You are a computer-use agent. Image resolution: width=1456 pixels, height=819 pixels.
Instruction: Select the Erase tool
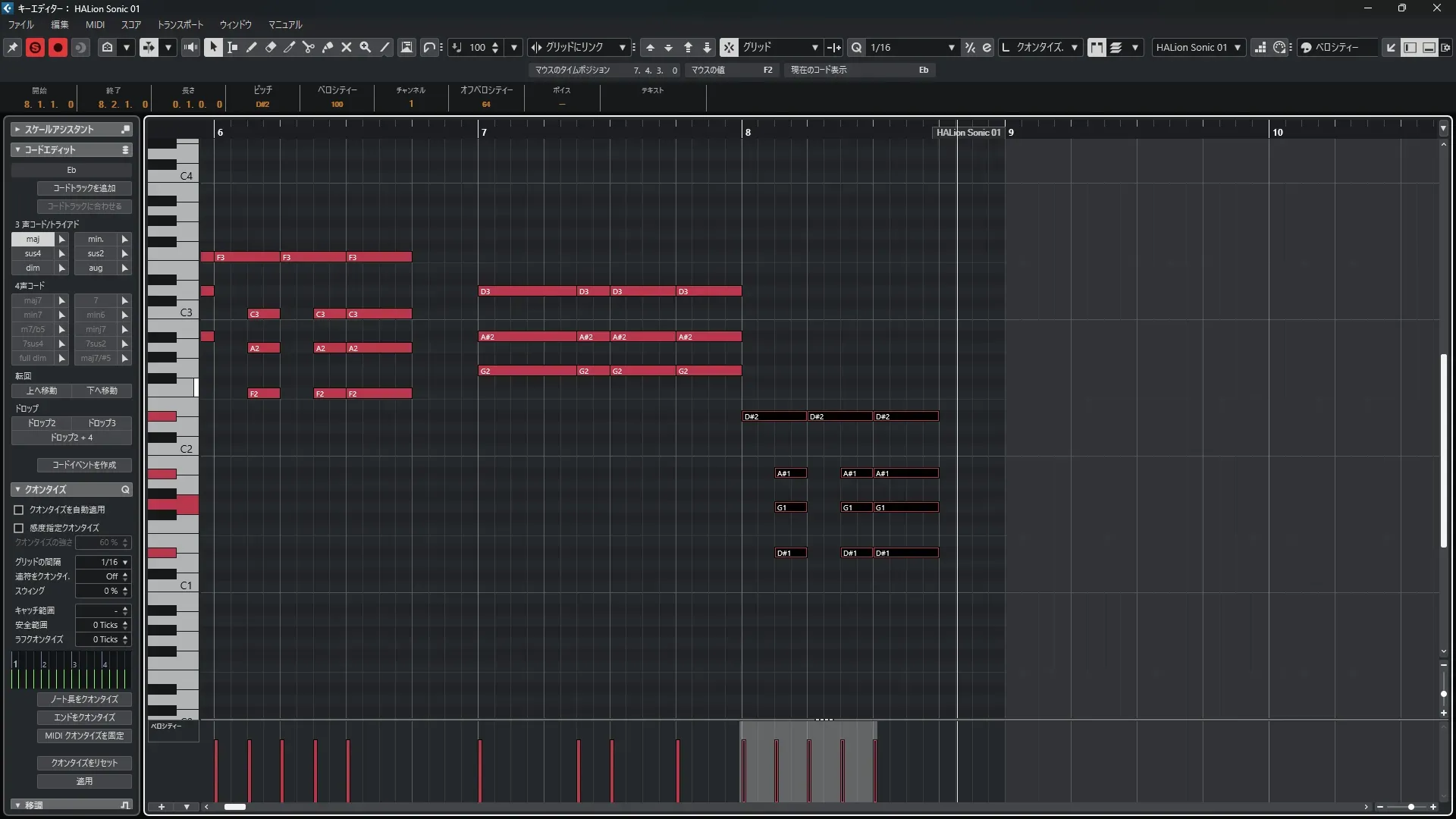[271, 47]
